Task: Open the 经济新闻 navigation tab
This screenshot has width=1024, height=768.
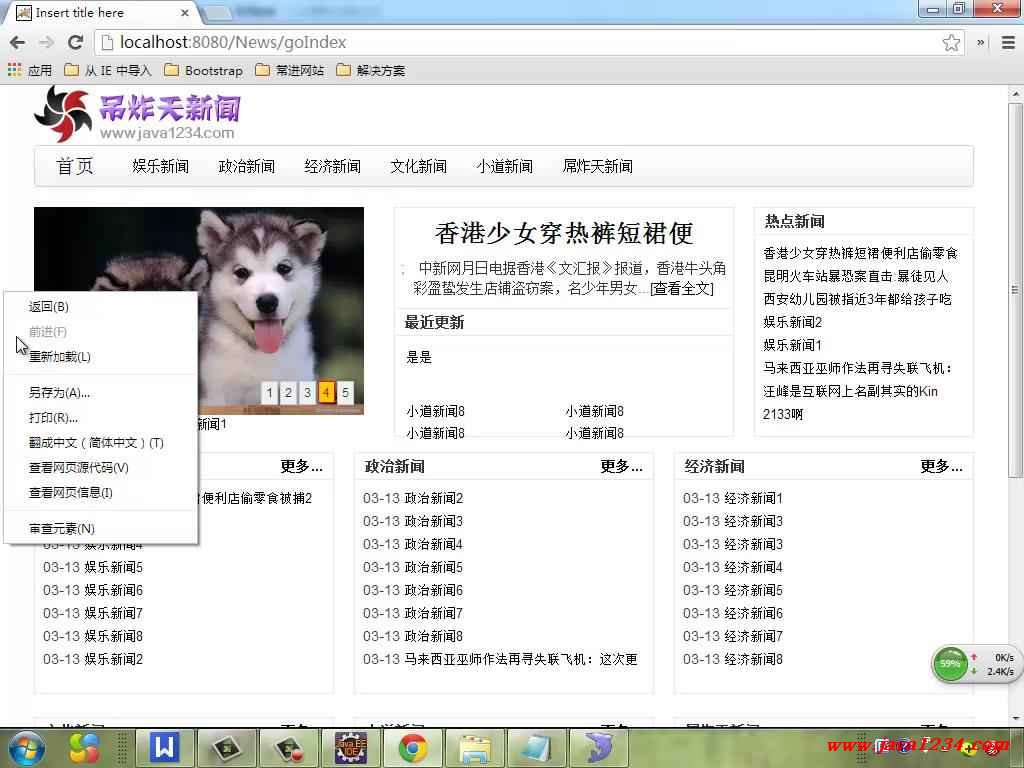Action: click(332, 167)
